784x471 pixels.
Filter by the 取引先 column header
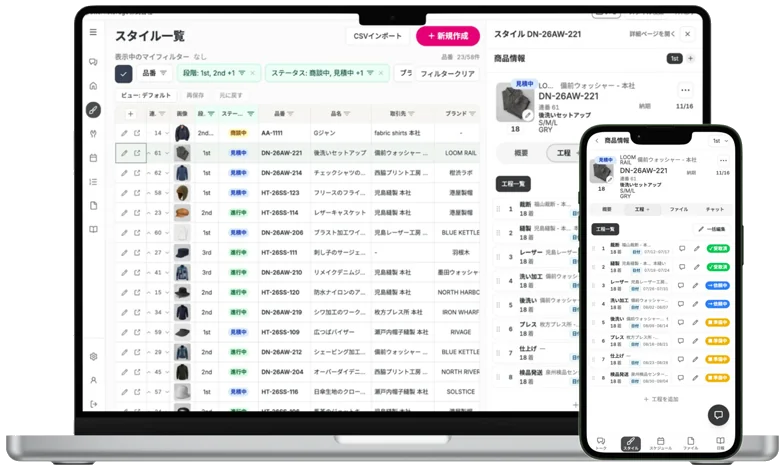(x=411, y=114)
